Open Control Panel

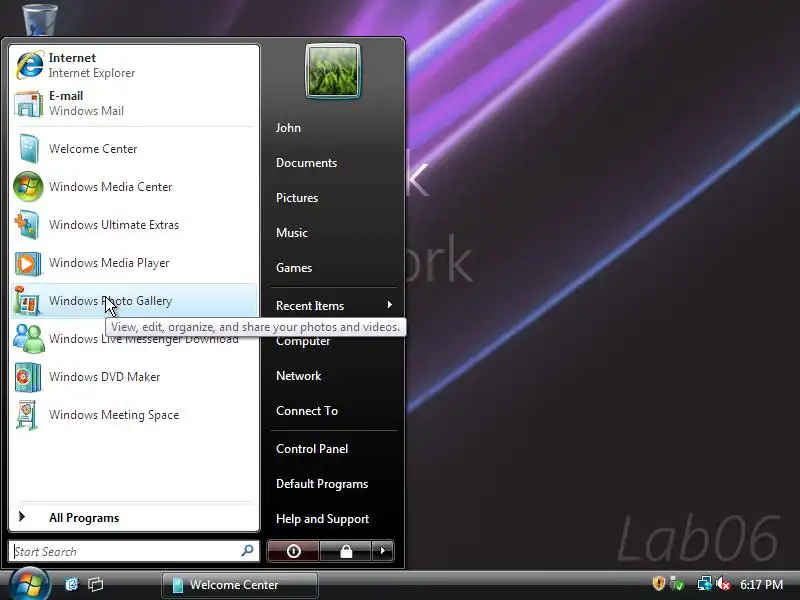click(312, 449)
